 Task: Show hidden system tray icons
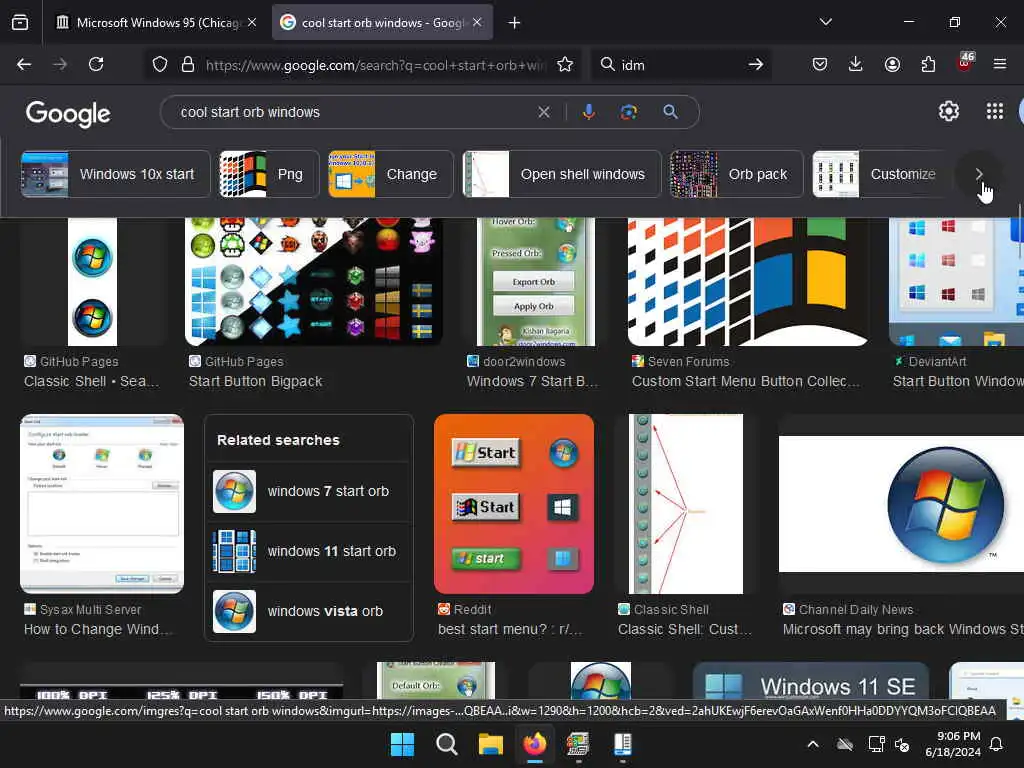pyautogui.click(x=813, y=744)
